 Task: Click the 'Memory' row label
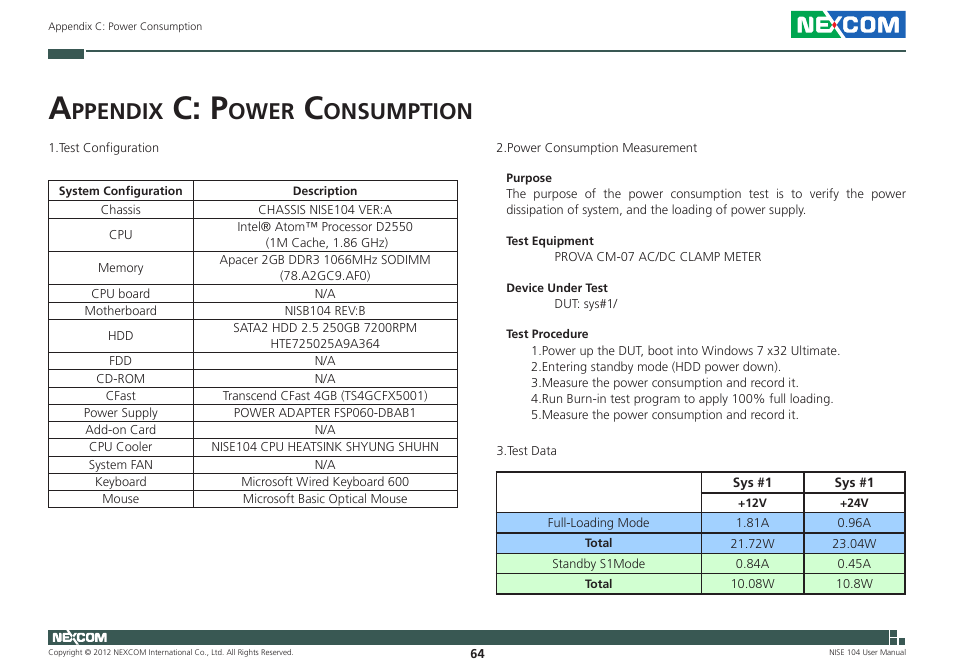pos(120,268)
